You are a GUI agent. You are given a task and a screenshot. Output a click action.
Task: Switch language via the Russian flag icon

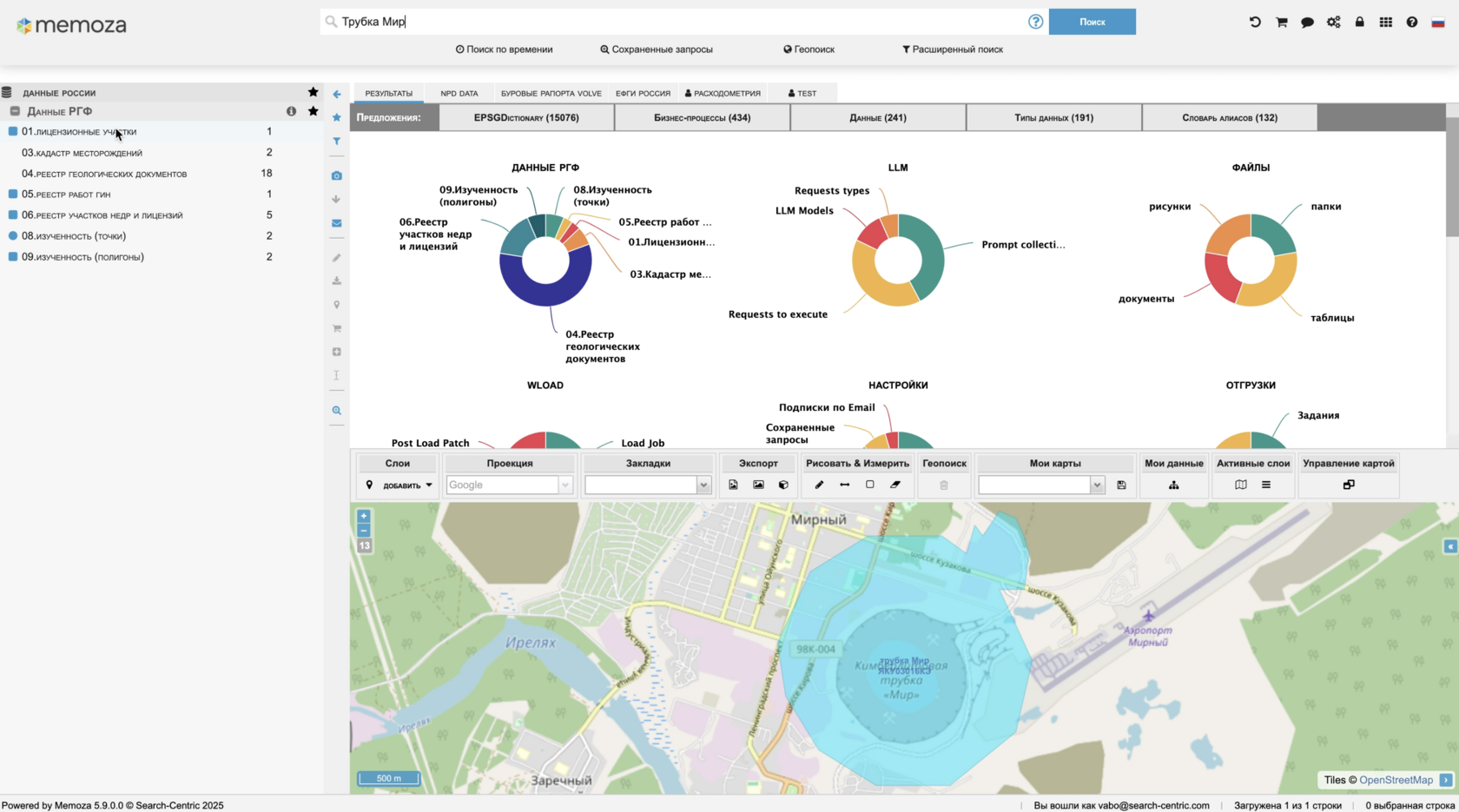click(x=1438, y=23)
